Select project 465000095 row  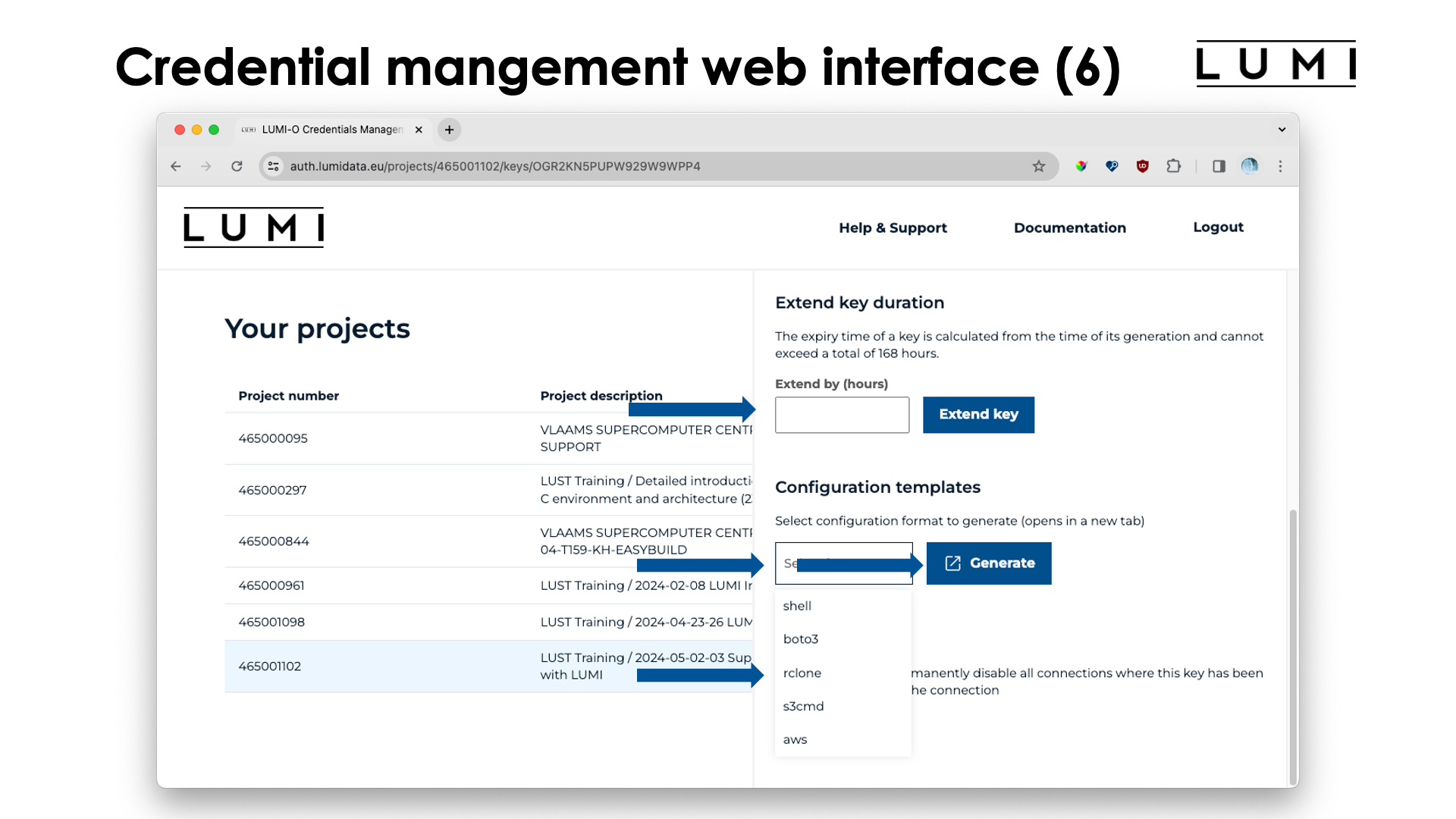coord(488,438)
